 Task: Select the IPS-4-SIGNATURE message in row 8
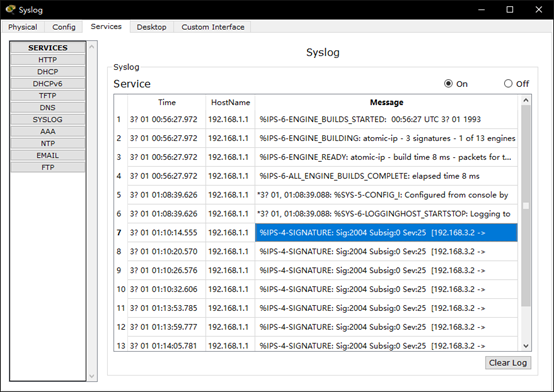pyautogui.click(x=386, y=251)
